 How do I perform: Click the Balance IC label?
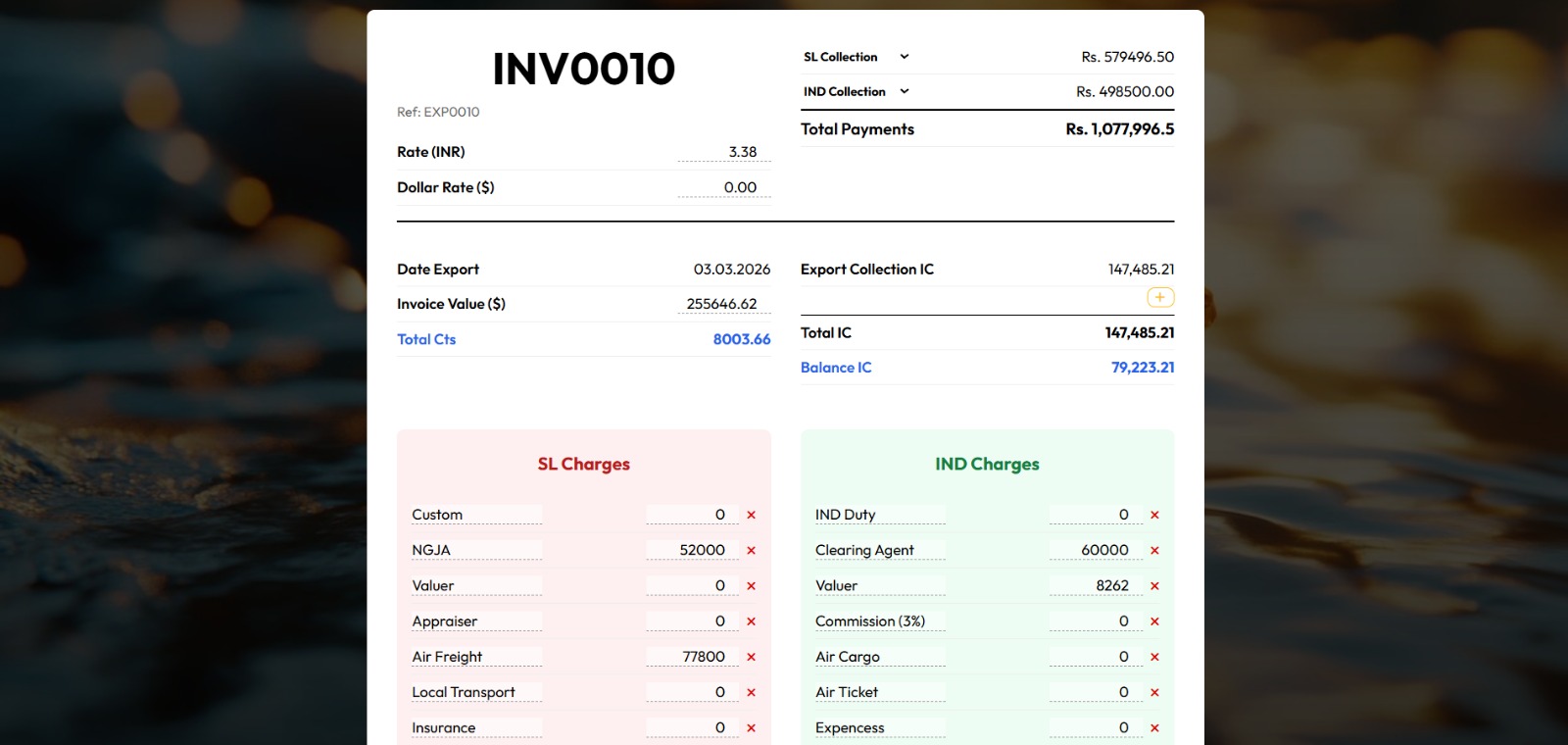(836, 368)
